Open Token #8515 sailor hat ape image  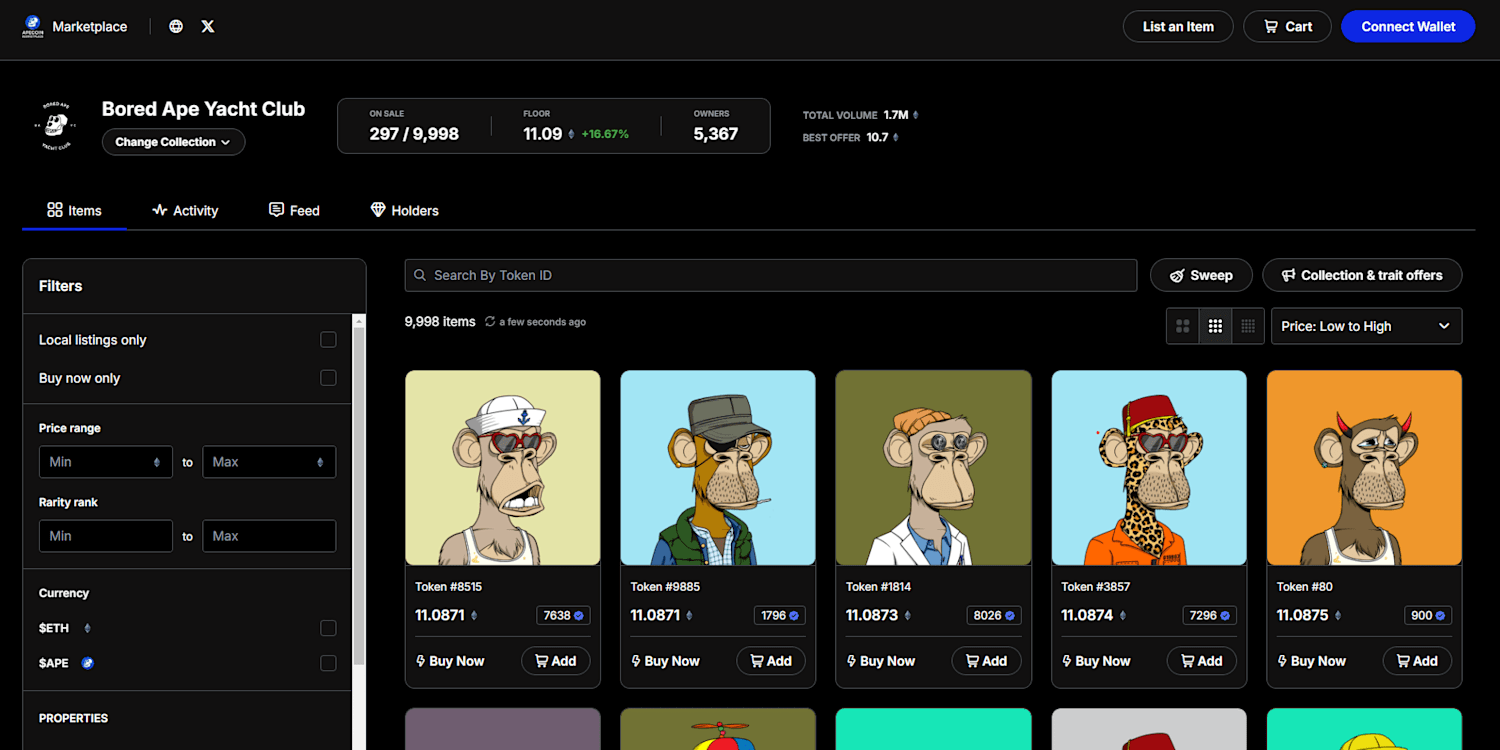click(x=503, y=468)
